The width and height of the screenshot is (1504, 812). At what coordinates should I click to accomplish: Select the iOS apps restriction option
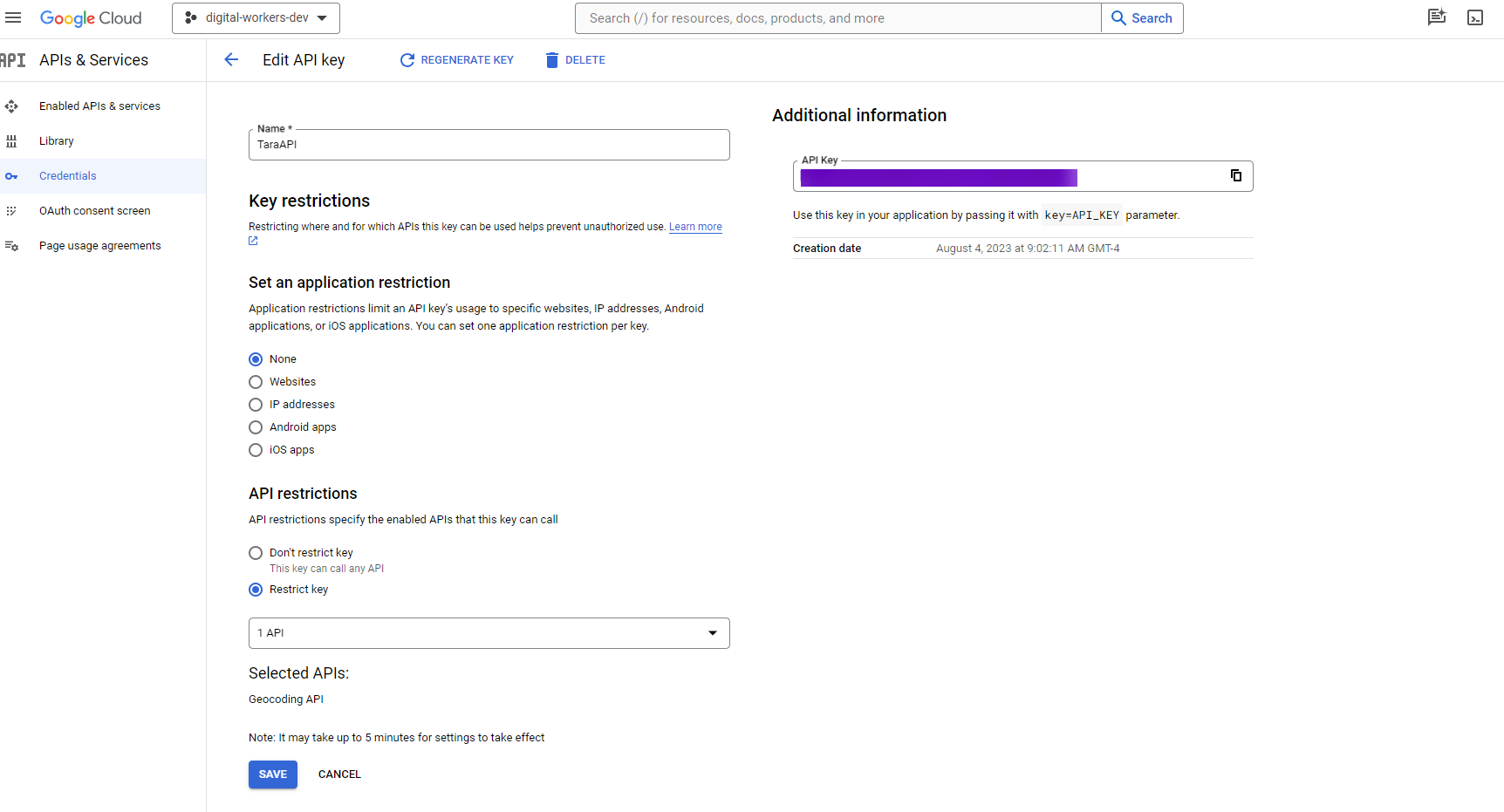pyautogui.click(x=256, y=450)
